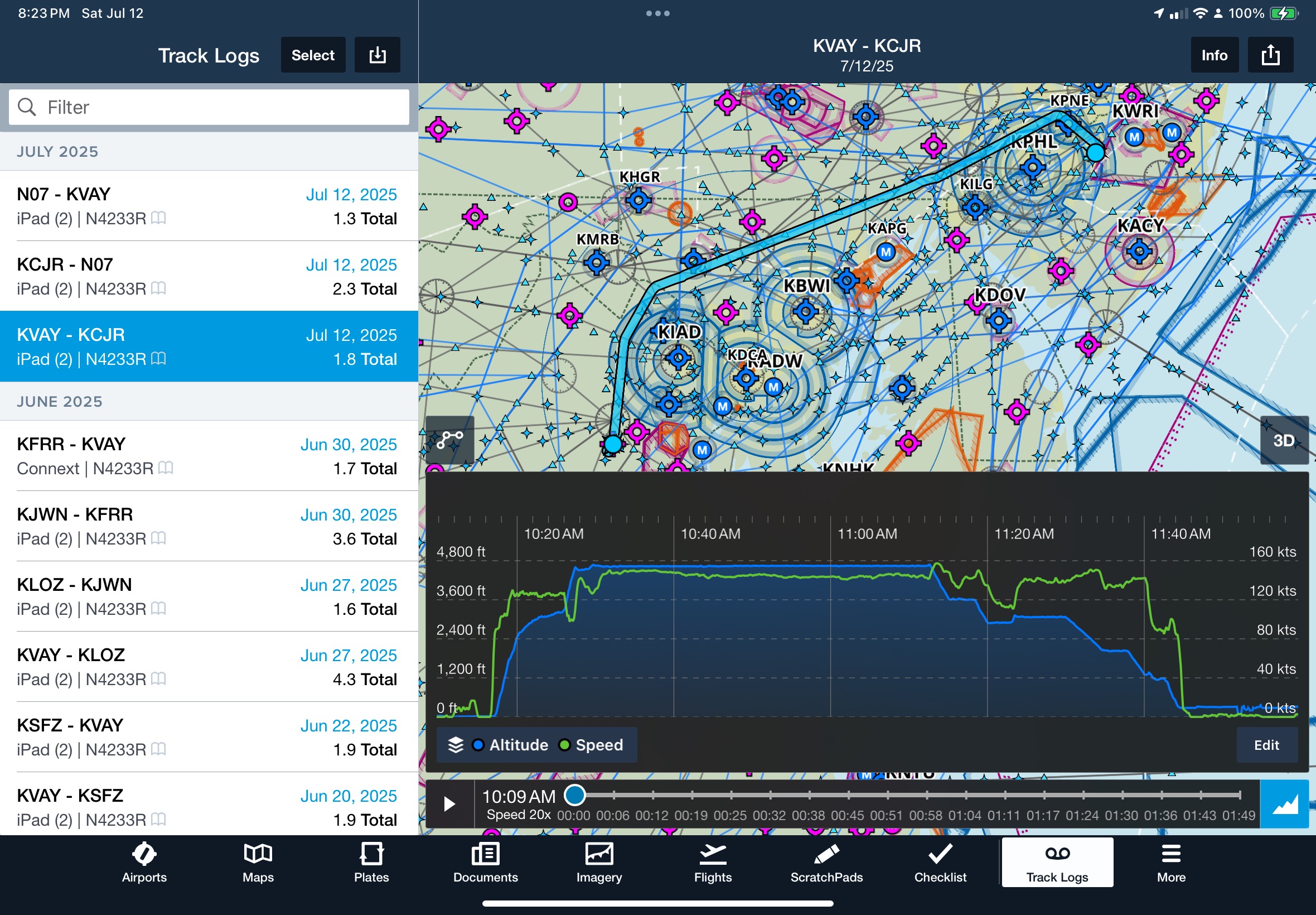Switch to the Flights tab
Screen dimensions: 1316x915
[x=713, y=863]
